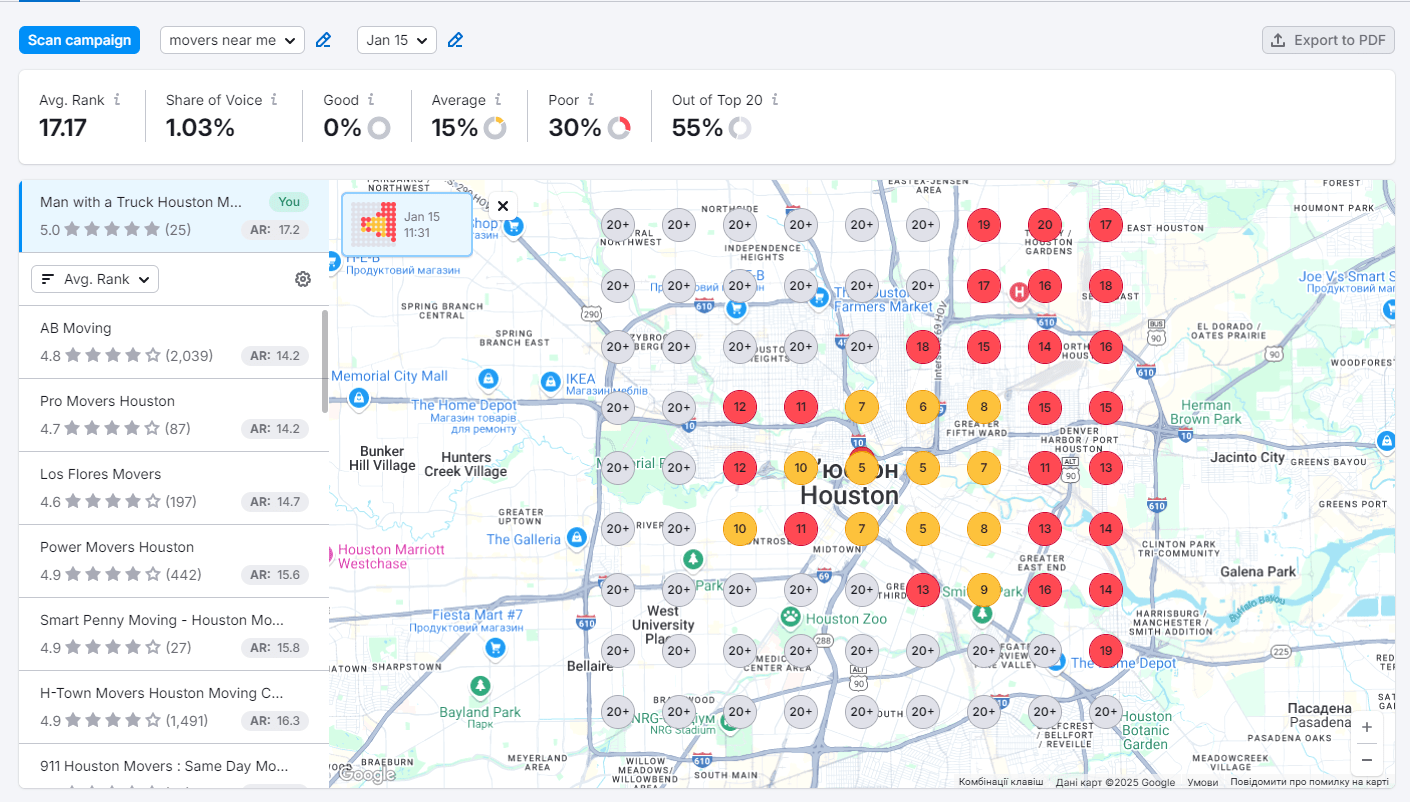Select H-Town Movers Houston Moving row
Screen dimensions: 1410x802
click(x=174, y=707)
